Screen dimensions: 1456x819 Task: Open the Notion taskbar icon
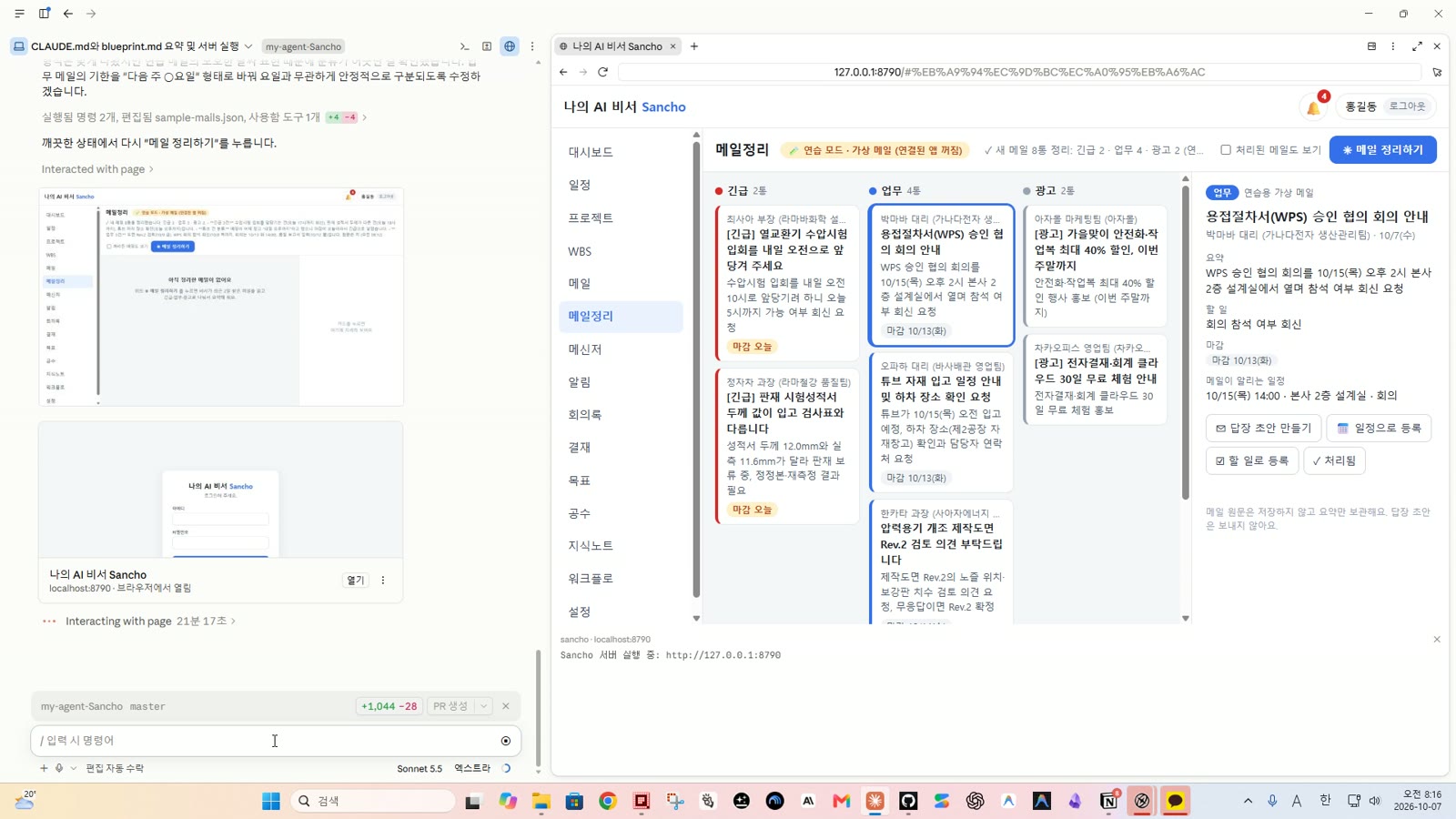(1108, 801)
